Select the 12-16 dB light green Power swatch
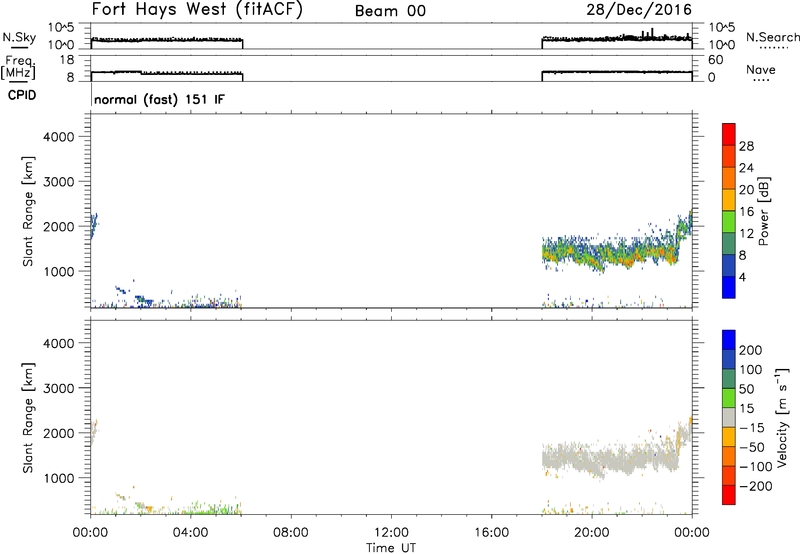Screen dimensions: 800x554 point(729,221)
